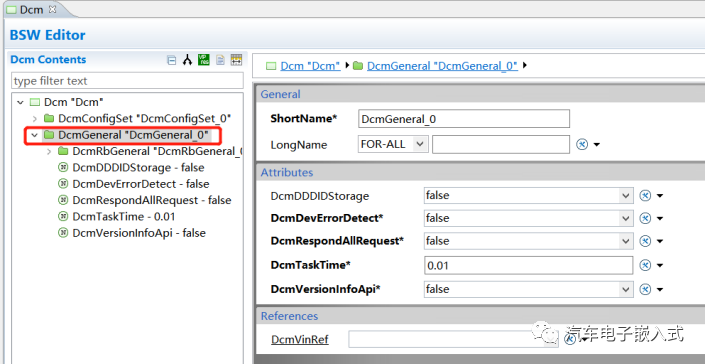Open the LongName action menu arrow
Screen dimensions: 706x364
click(597, 145)
